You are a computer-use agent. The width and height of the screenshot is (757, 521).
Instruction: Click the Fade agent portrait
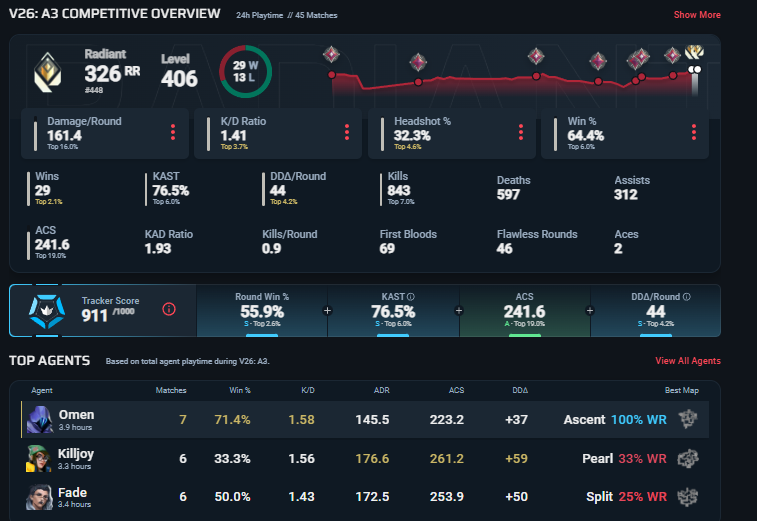(x=39, y=497)
